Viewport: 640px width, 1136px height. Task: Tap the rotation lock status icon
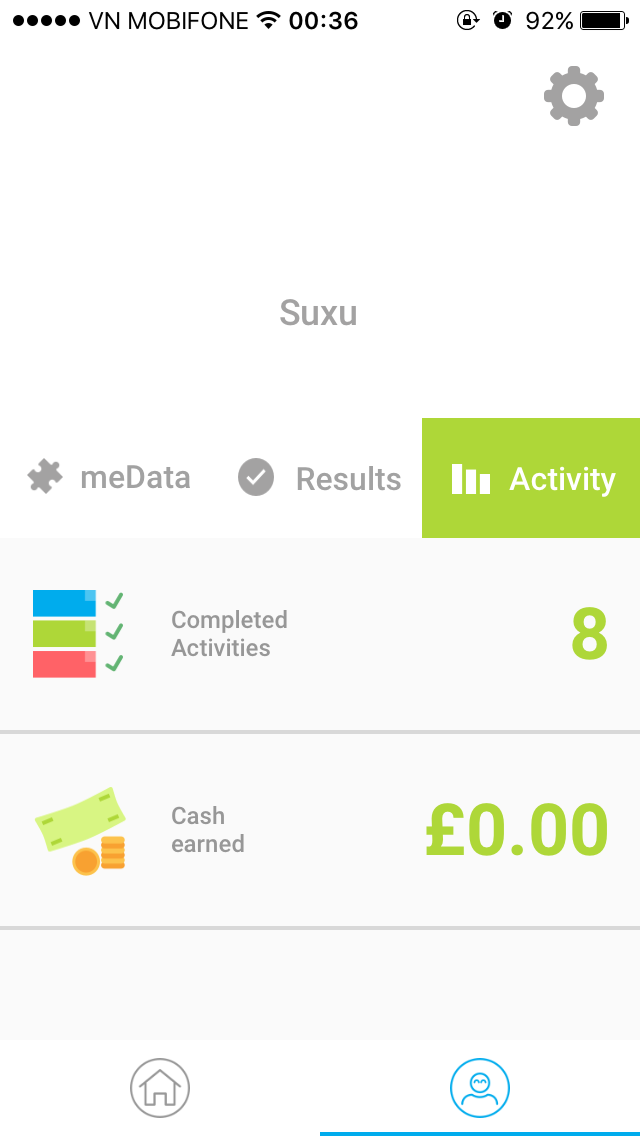tap(467, 20)
